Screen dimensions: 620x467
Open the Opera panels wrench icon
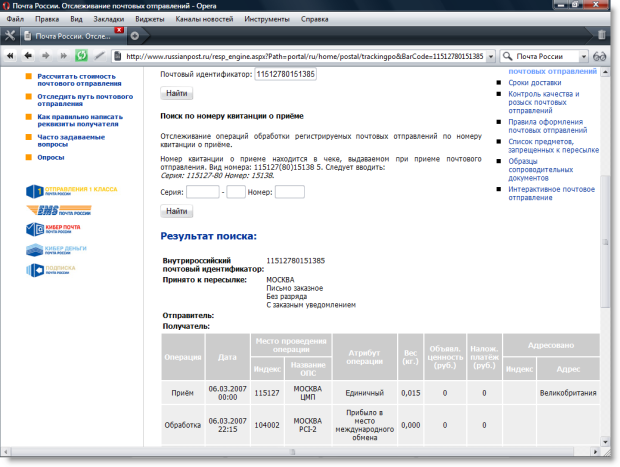pyautogui.click(x=10, y=36)
